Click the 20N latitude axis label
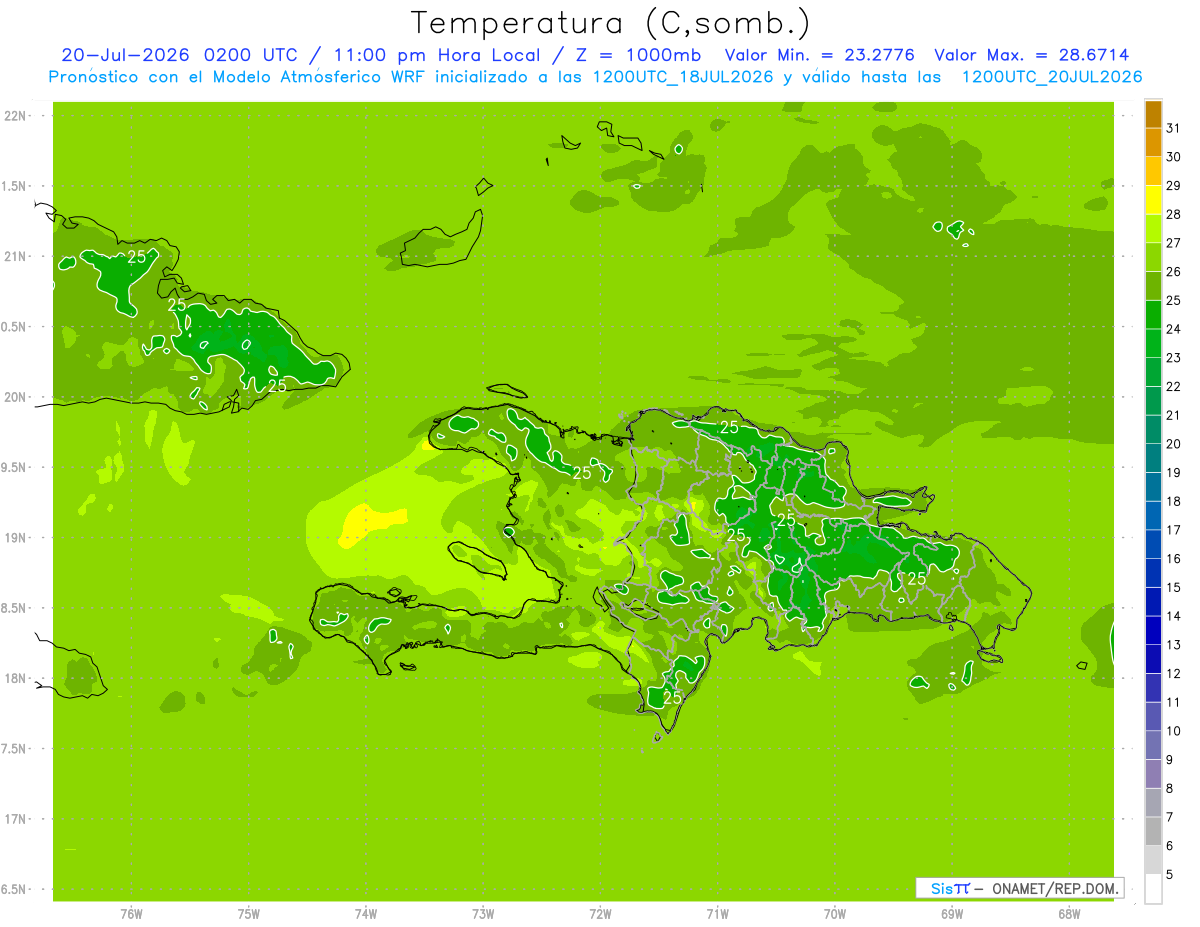 pos(17,397)
